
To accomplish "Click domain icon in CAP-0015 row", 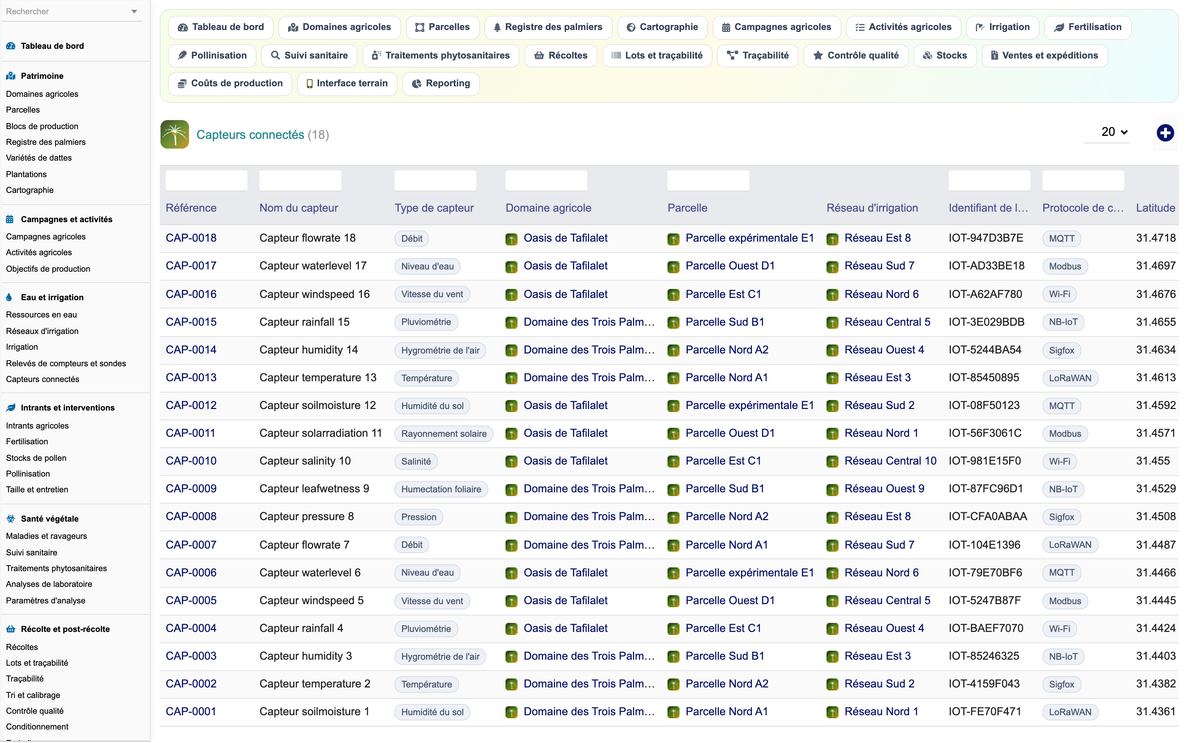I will pyautogui.click(x=512, y=323).
